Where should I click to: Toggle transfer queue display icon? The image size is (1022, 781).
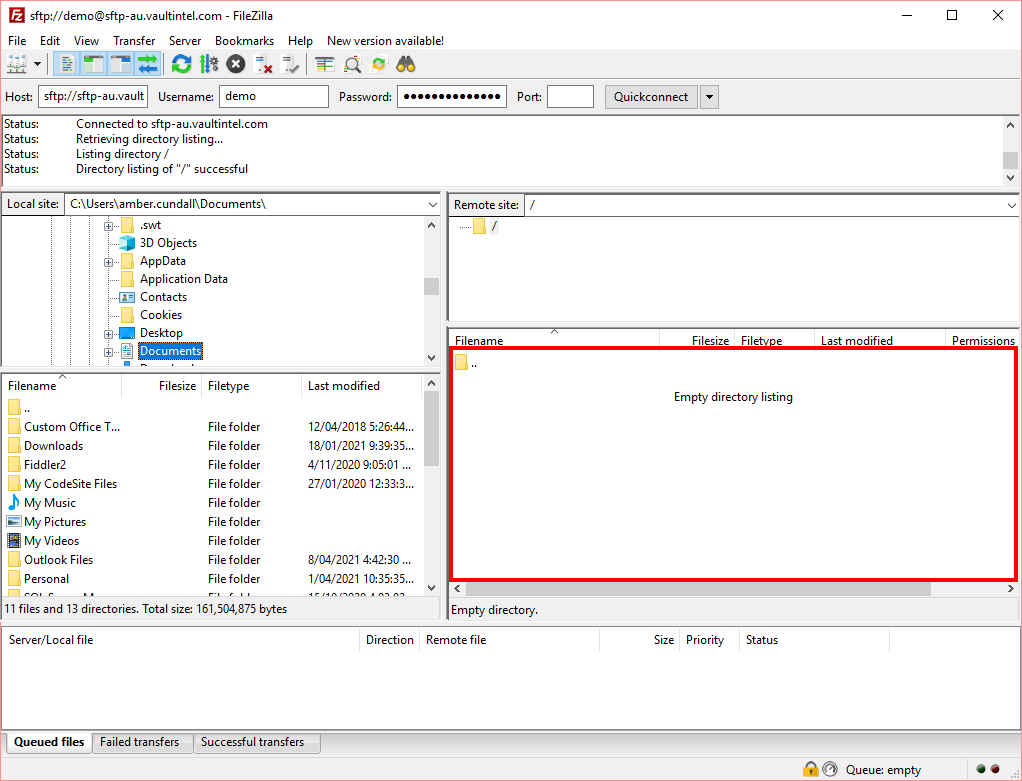tap(148, 64)
